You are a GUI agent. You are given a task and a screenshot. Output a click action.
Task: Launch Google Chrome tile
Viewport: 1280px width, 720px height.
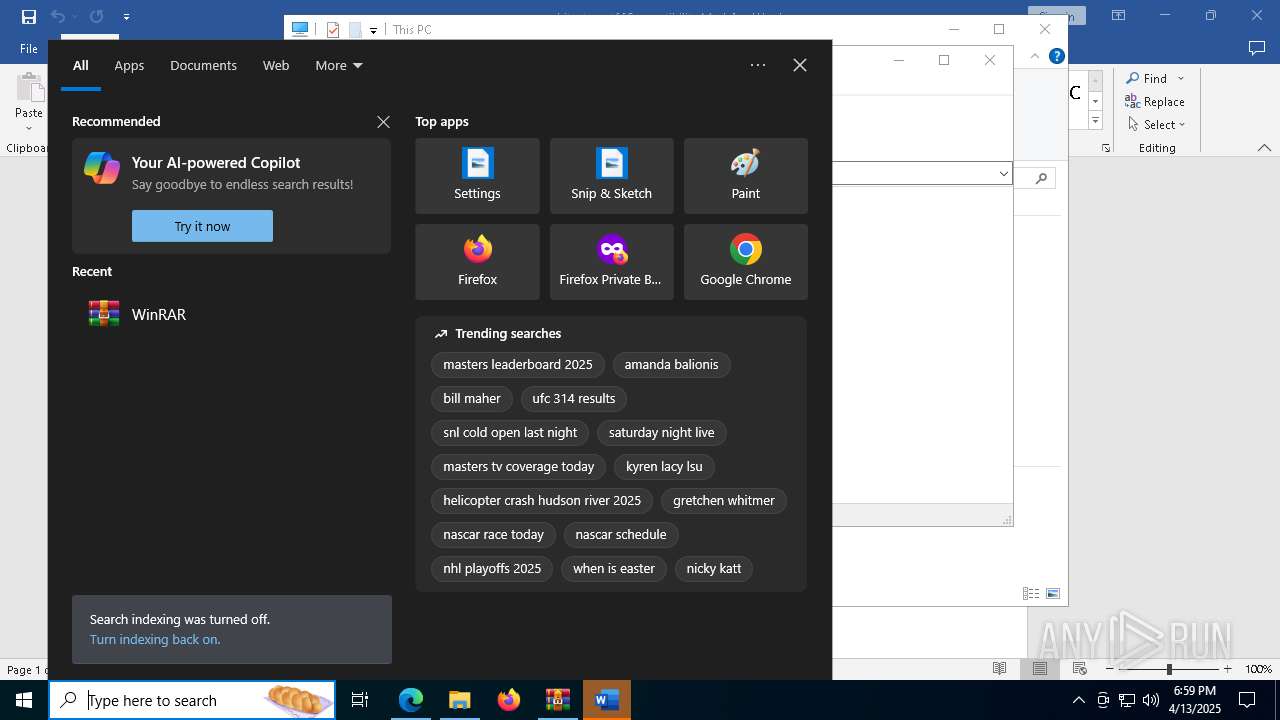(x=745, y=262)
